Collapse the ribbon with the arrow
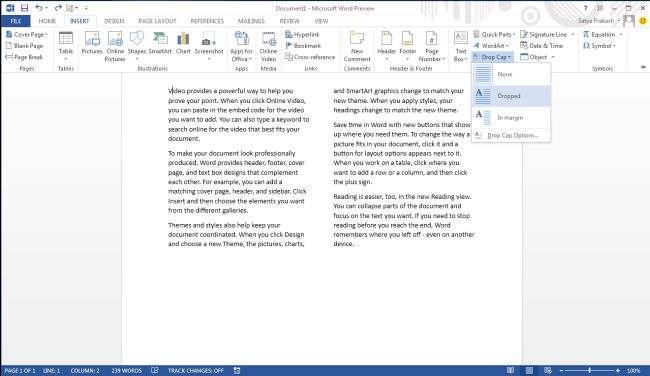The width and height of the screenshot is (650, 376). (643, 67)
